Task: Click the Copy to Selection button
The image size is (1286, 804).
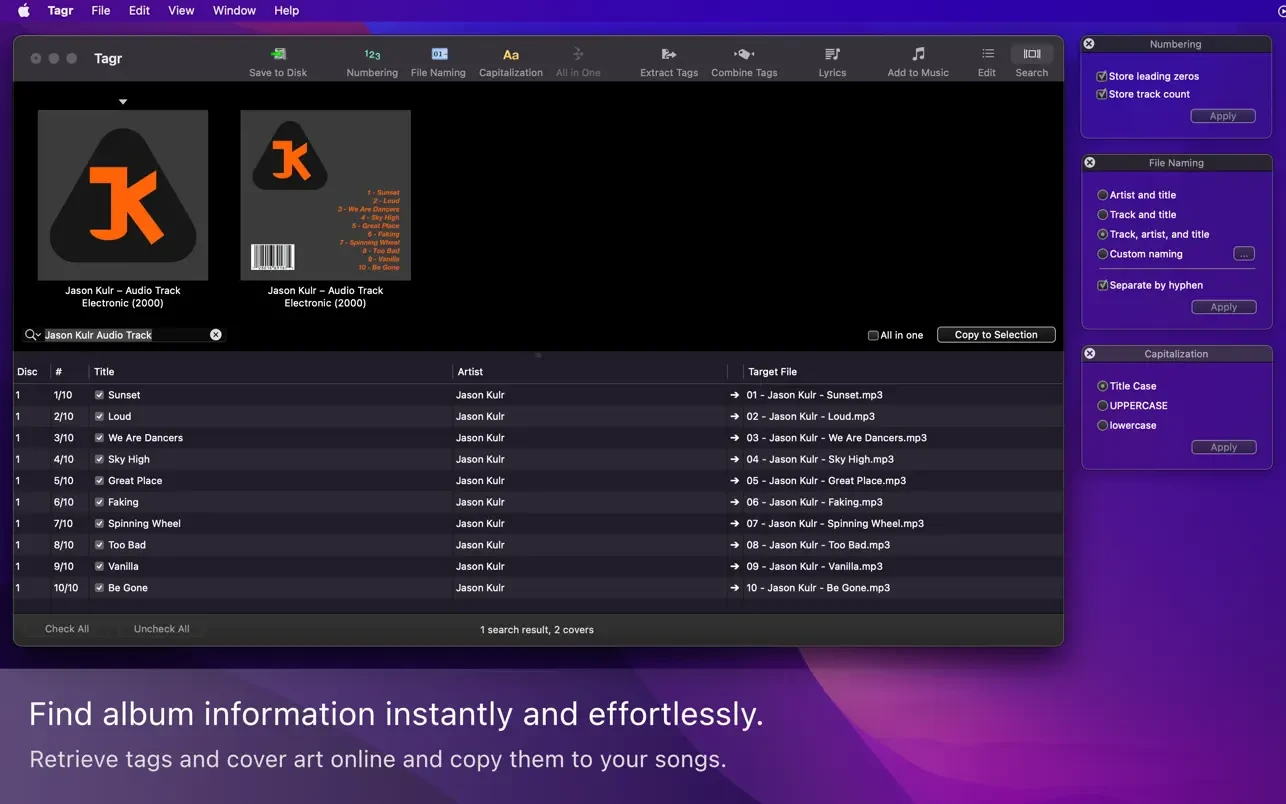Action: (x=995, y=335)
